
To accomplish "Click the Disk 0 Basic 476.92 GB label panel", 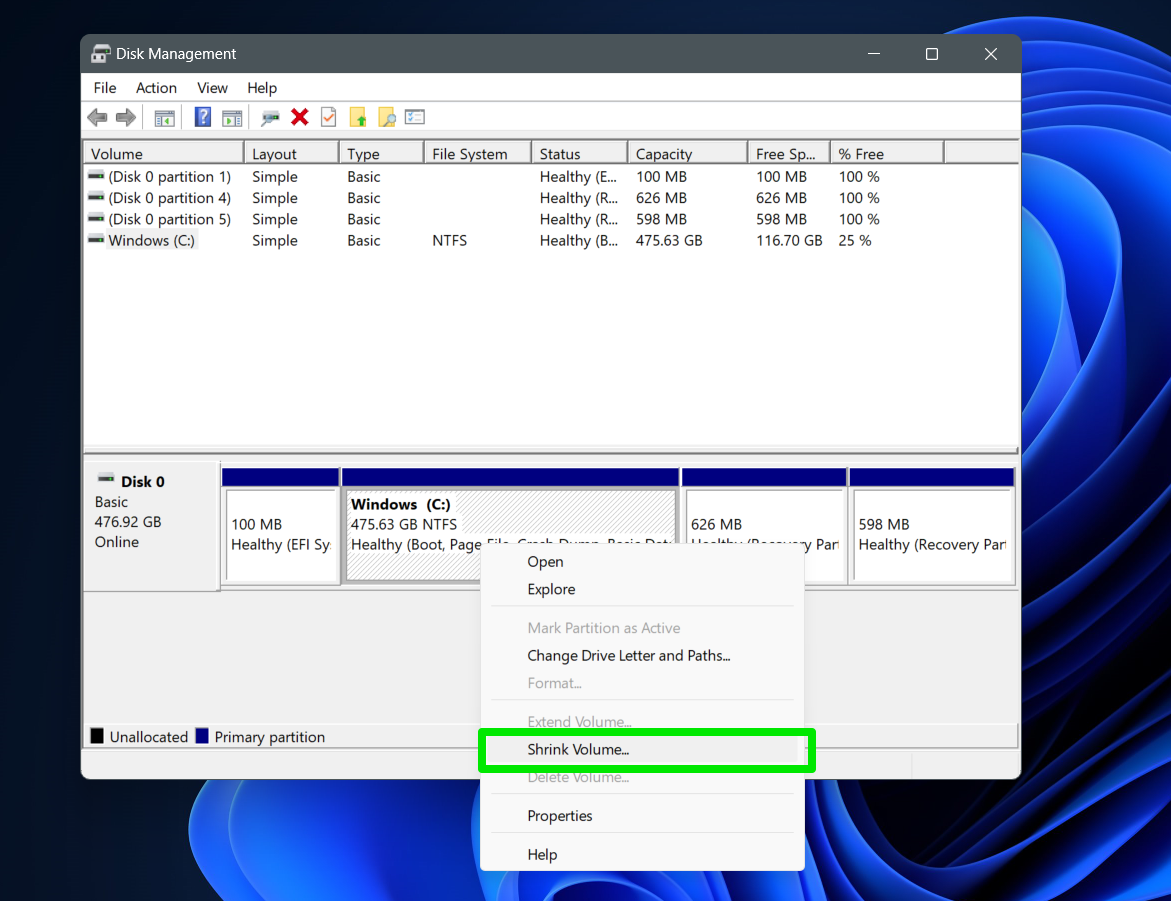I will (x=152, y=526).
